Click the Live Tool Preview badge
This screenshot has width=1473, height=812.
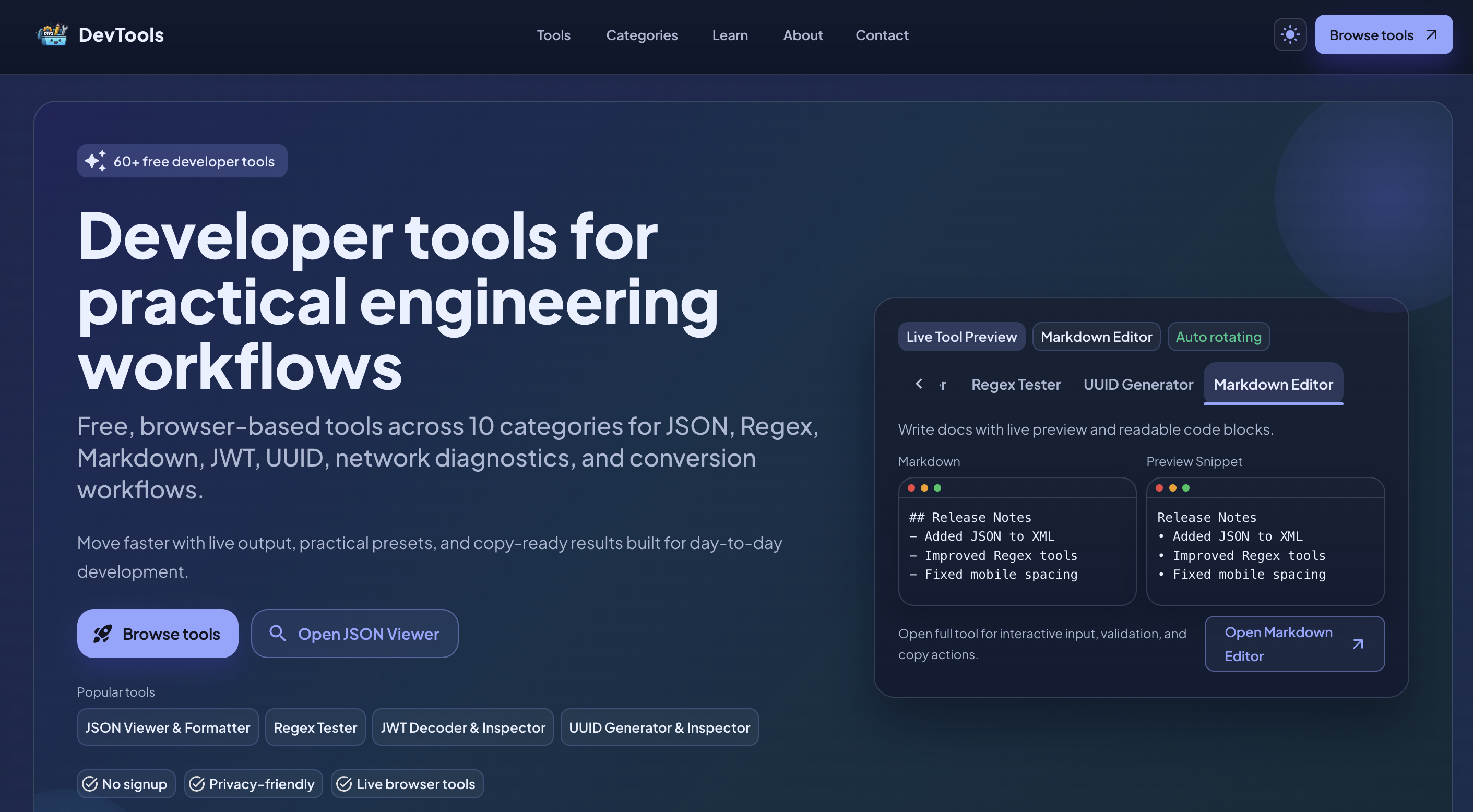[x=961, y=337]
